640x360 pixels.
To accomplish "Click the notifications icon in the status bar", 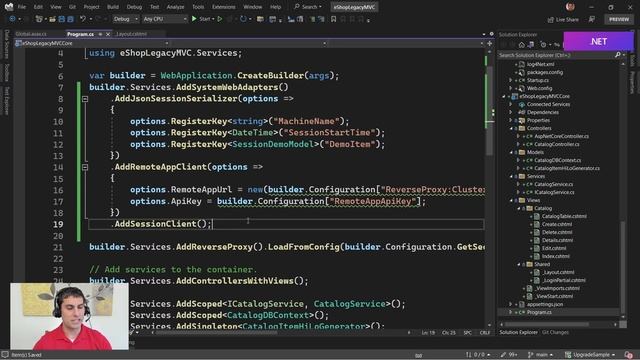I will click(629, 355).
